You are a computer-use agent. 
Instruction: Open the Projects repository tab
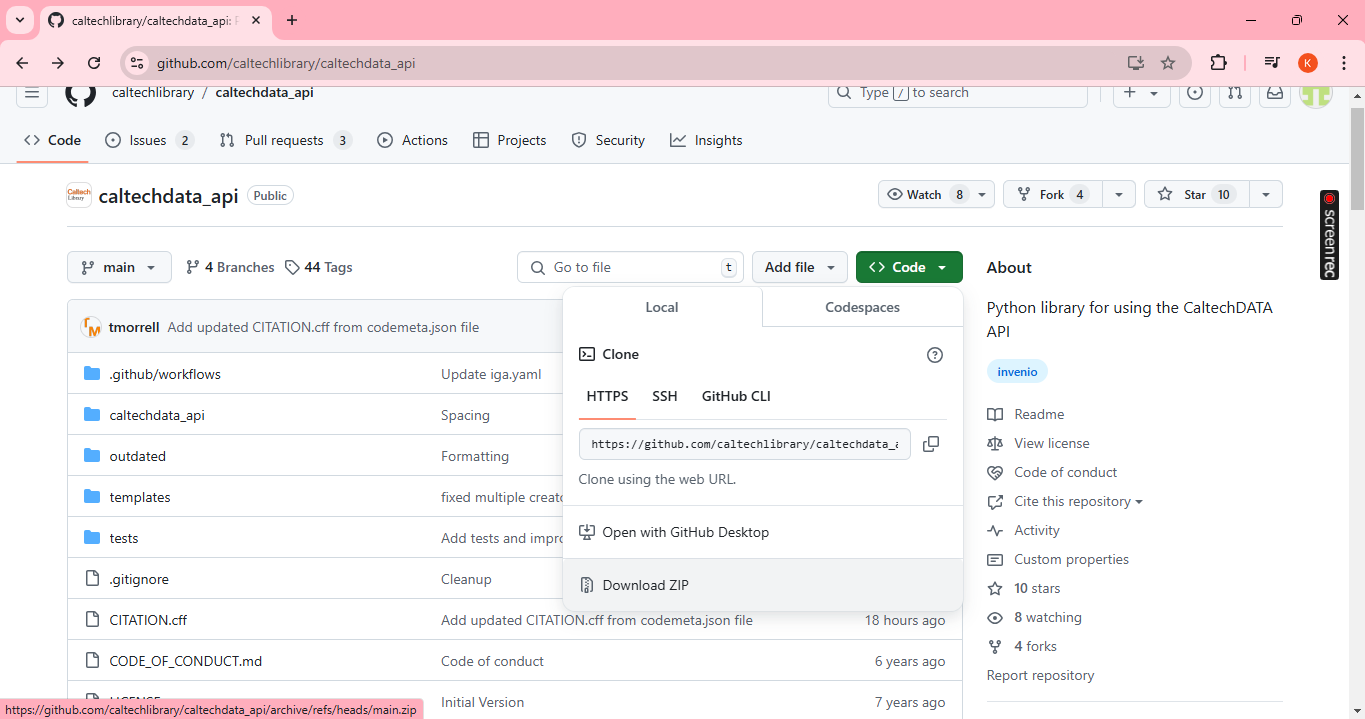pos(510,141)
